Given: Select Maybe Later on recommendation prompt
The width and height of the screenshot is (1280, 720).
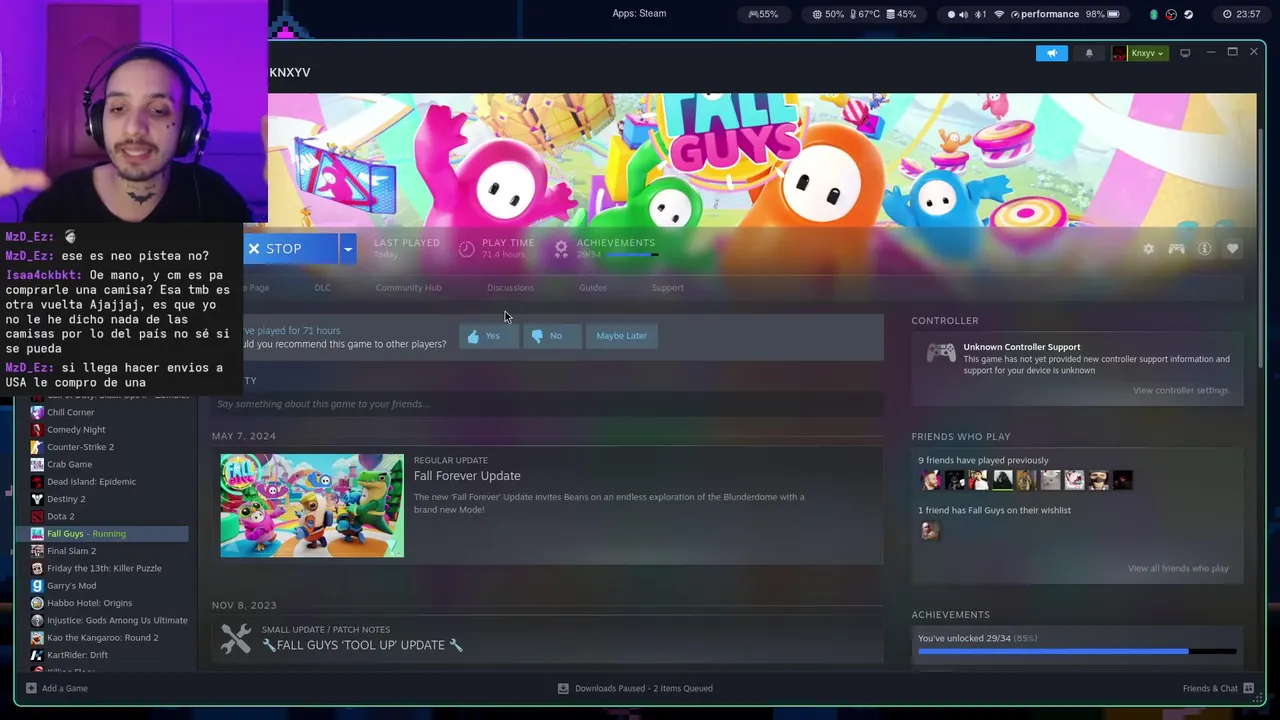Looking at the screenshot, I should coord(621,336).
